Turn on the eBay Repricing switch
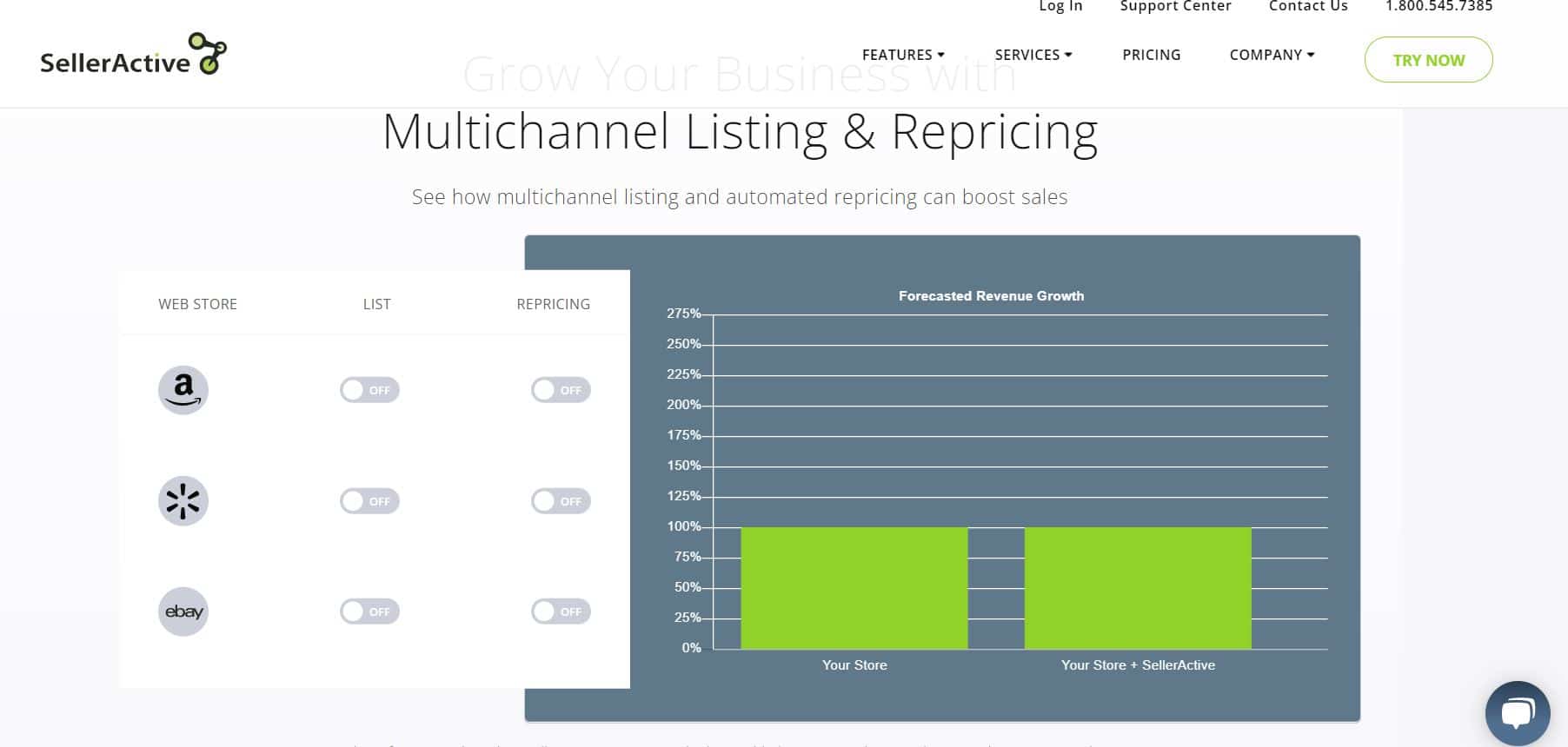The width and height of the screenshot is (1568, 747). pyautogui.click(x=561, y=611)
